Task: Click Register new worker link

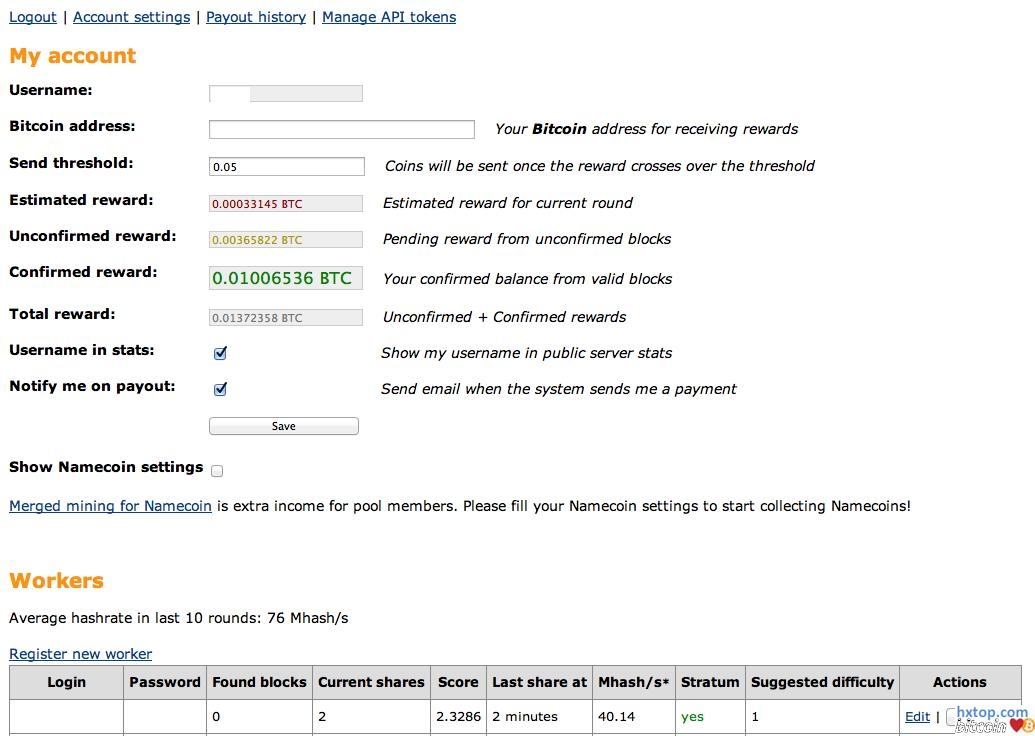Action: click(x=80, y=654)
